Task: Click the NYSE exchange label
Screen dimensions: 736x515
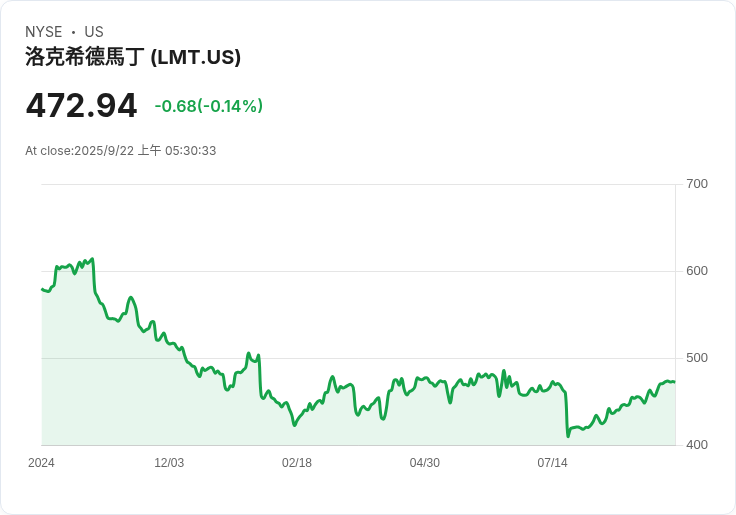Action: coord(44,32)
